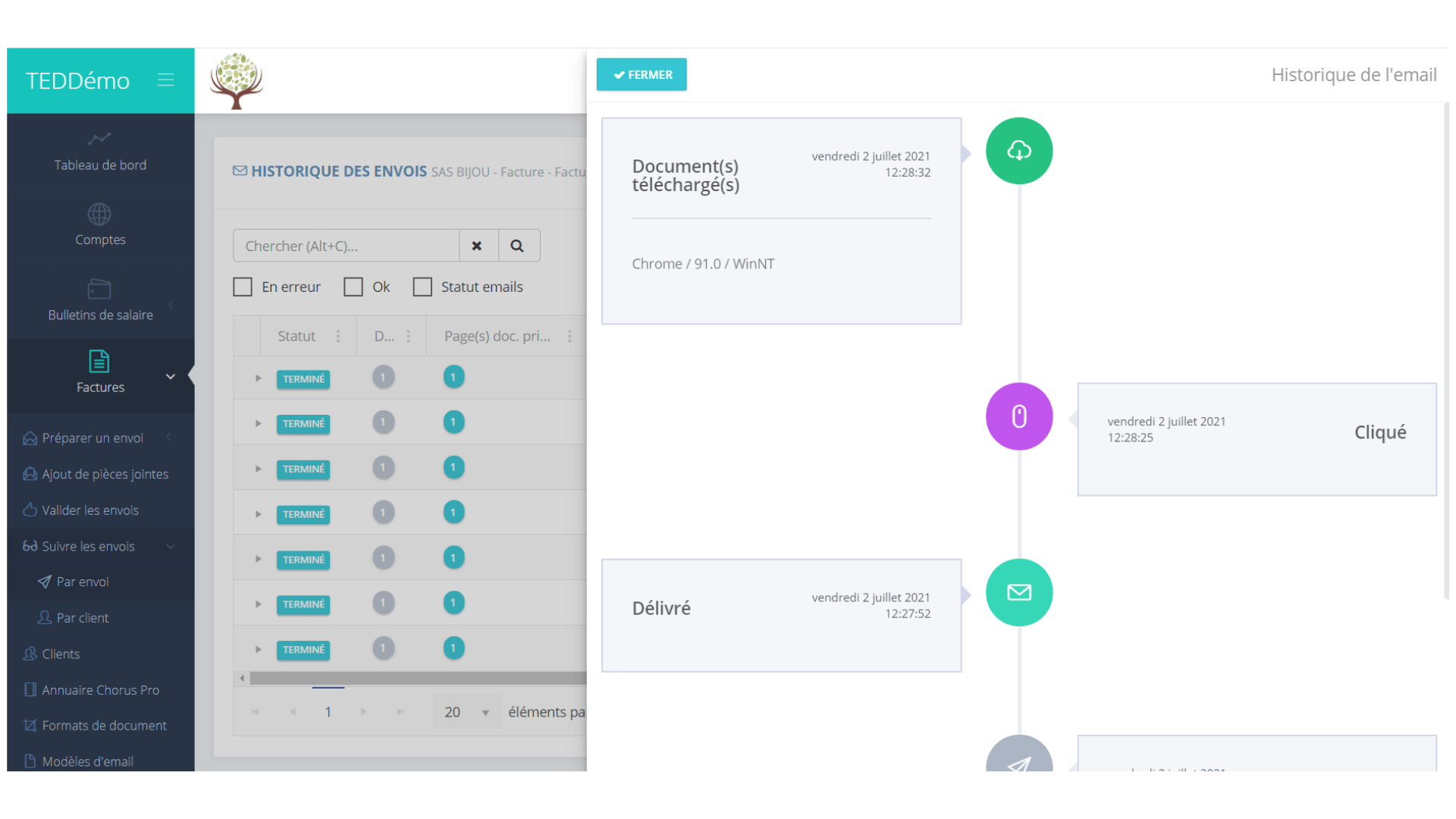Viewport: 1456px width, 819px height.
Task: Click the teal 1 badge in the last row
Action: click(x=453, y=648)
